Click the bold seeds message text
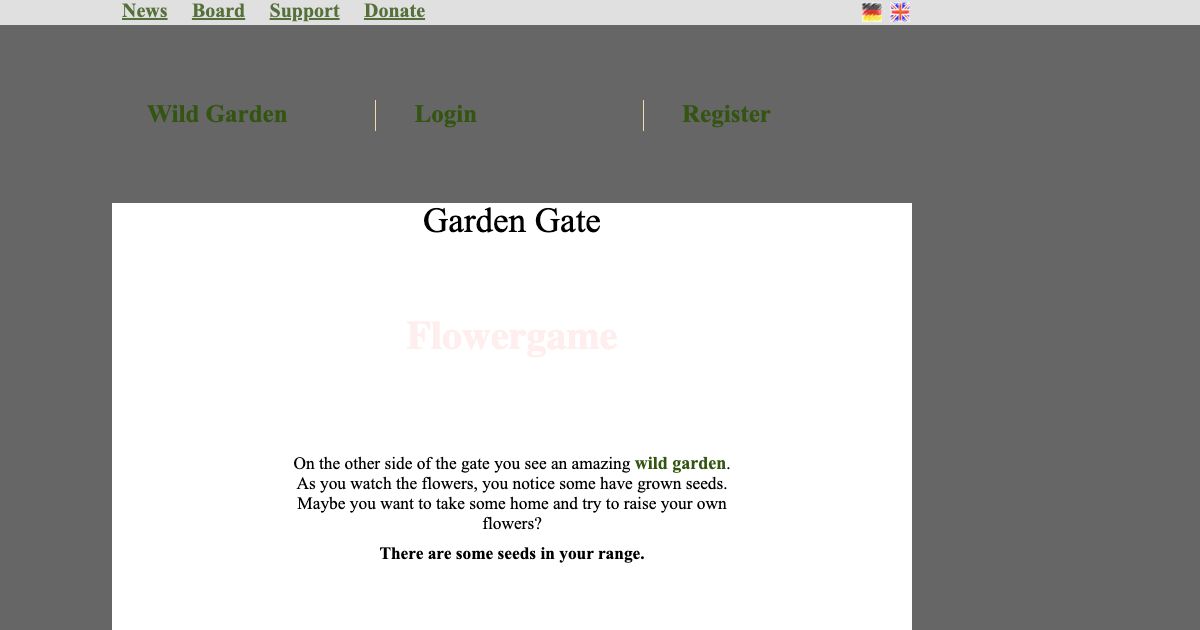 pyautogui.click(x=511, y=553)
